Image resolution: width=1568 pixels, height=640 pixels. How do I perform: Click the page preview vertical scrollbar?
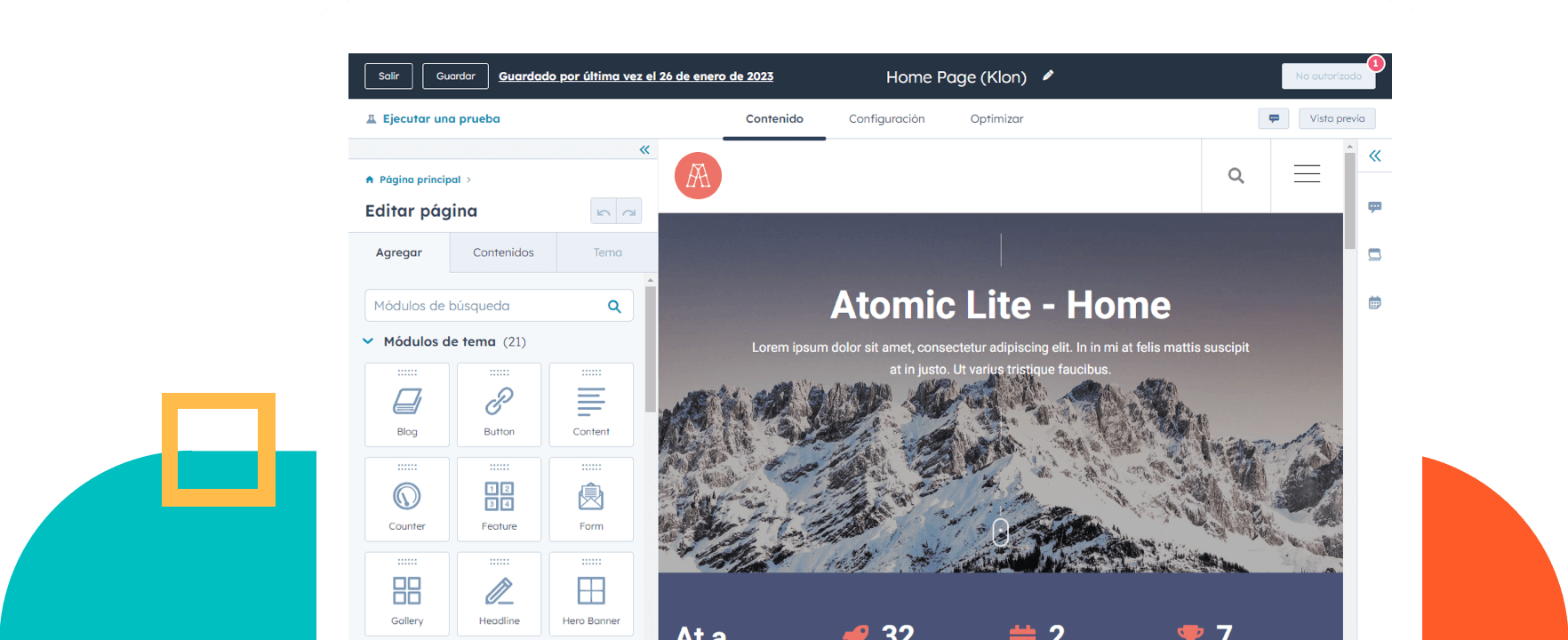(x=1349, y=201)
